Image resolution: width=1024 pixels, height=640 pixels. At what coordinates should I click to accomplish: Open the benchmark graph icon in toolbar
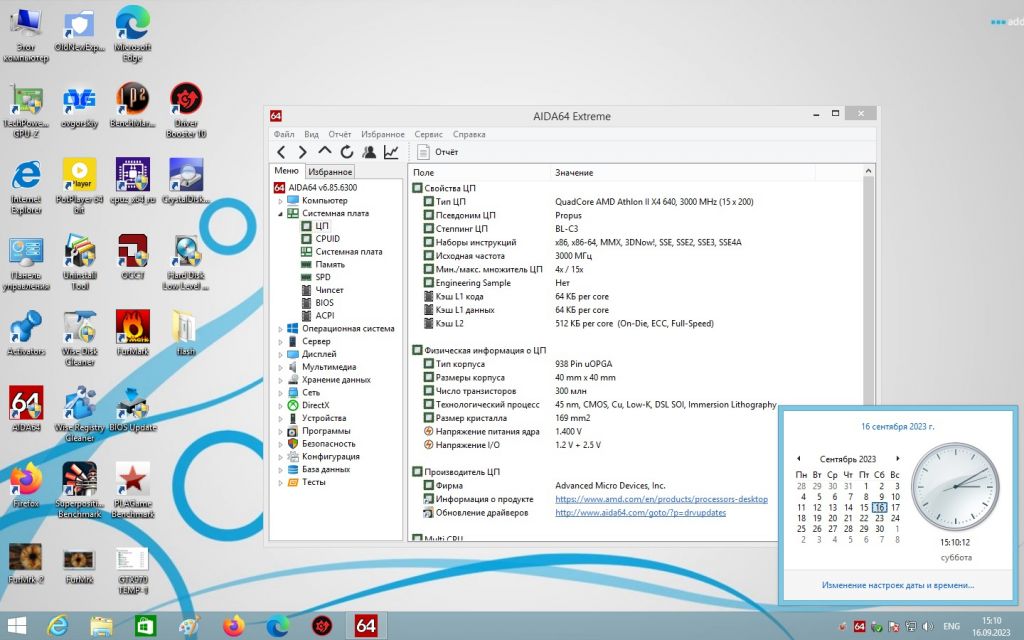391,152
